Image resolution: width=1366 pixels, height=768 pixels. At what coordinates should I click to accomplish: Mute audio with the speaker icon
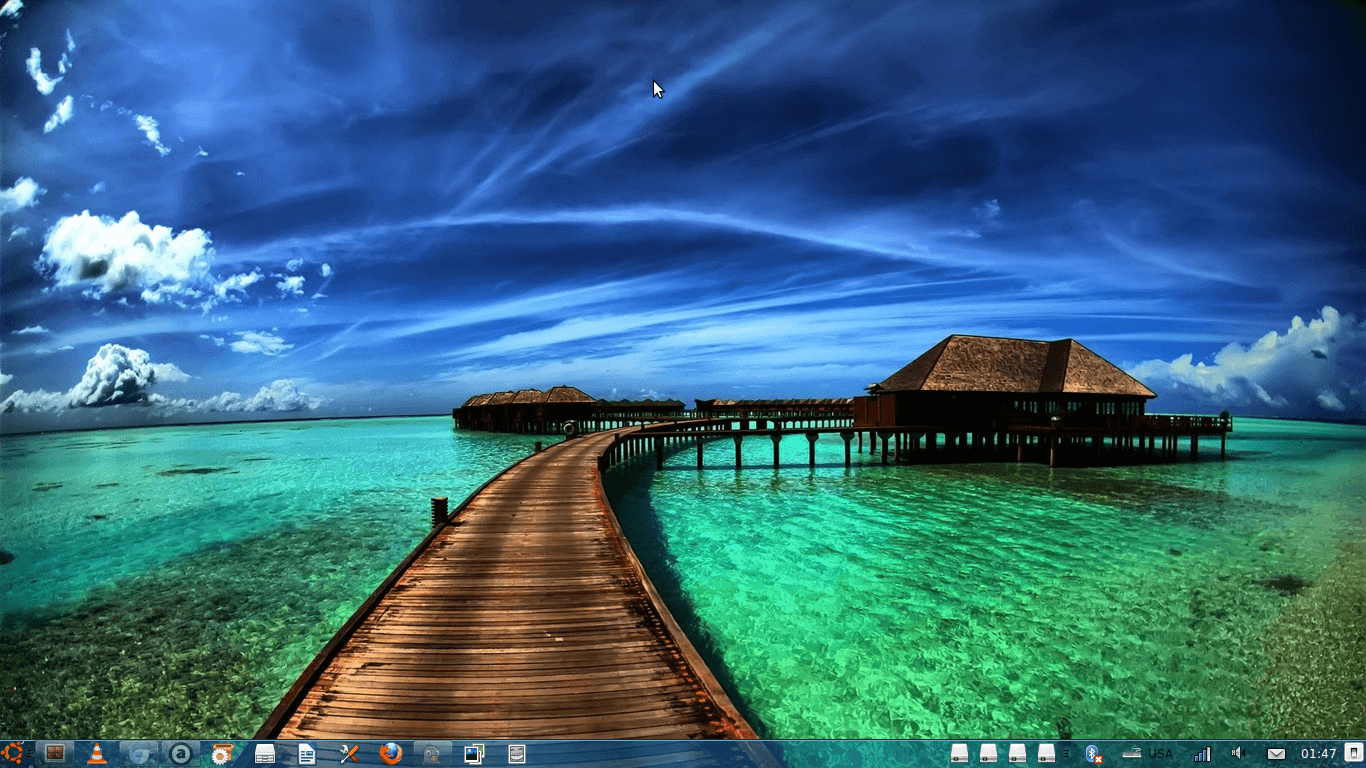click(x=1238, y=754)
